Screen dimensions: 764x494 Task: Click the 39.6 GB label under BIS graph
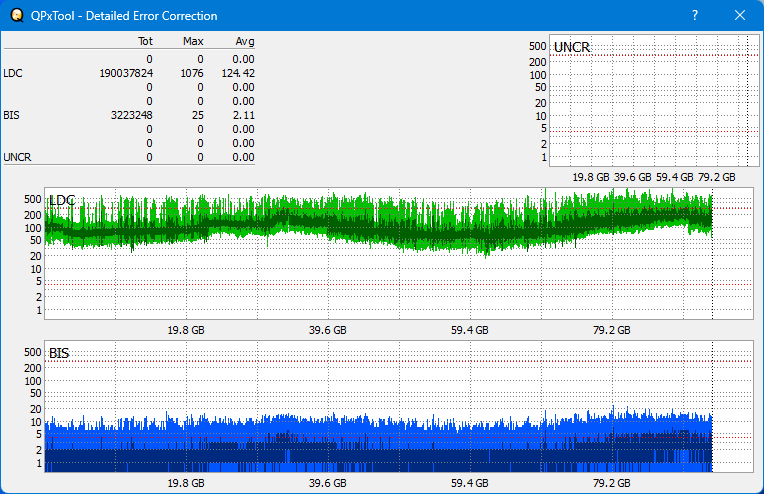click(327, 483)
